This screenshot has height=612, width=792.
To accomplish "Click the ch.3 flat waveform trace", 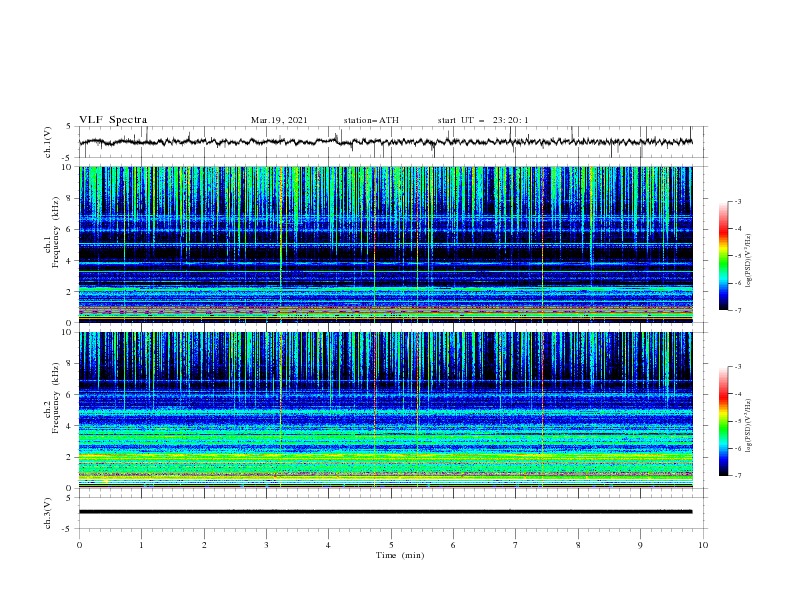I will click(x=385, y=512).
